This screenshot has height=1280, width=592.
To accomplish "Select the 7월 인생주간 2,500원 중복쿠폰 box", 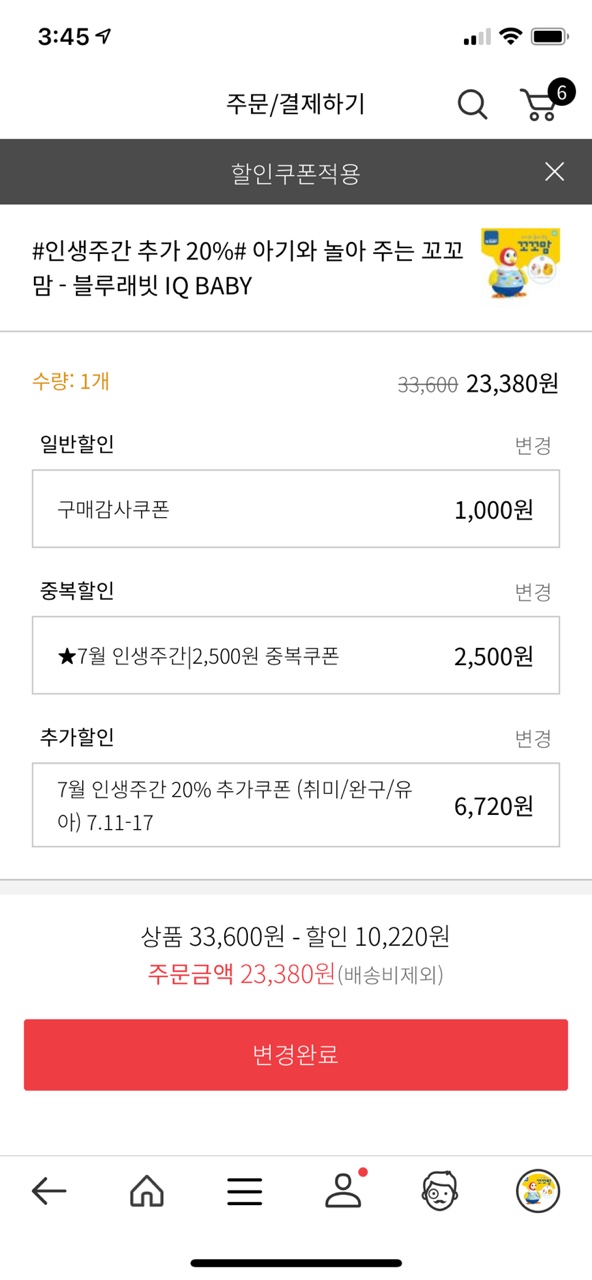I will tap(296, 656).
